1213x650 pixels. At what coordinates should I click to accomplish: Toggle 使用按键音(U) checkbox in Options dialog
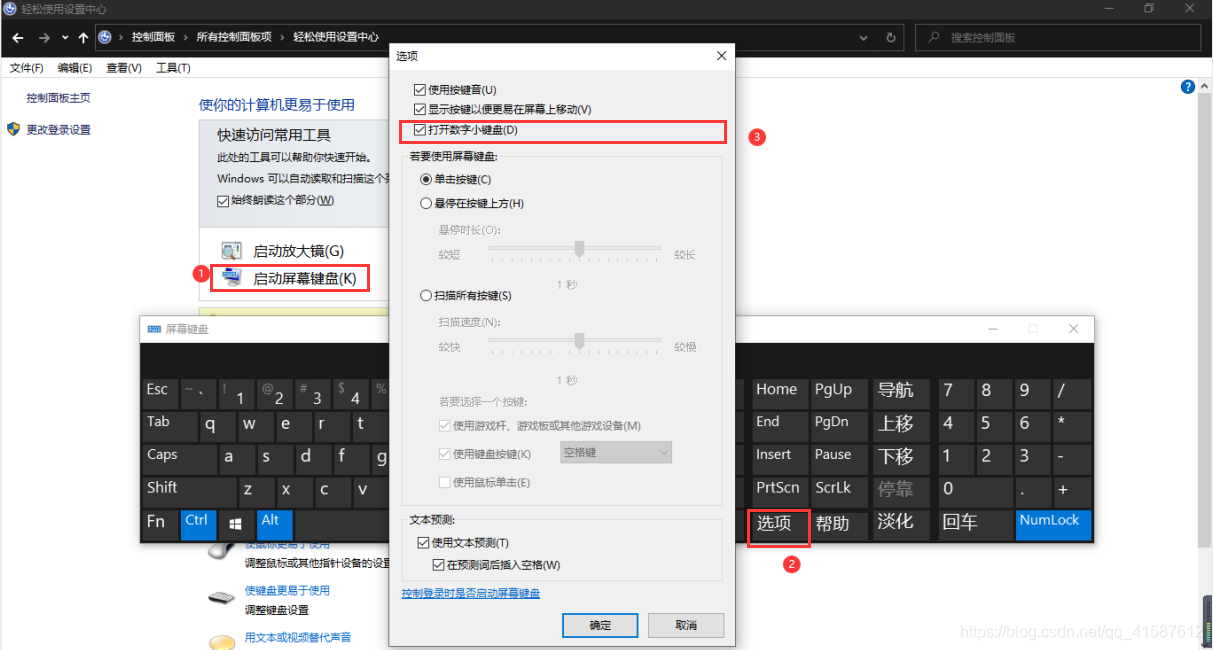(x=420, y=90)
